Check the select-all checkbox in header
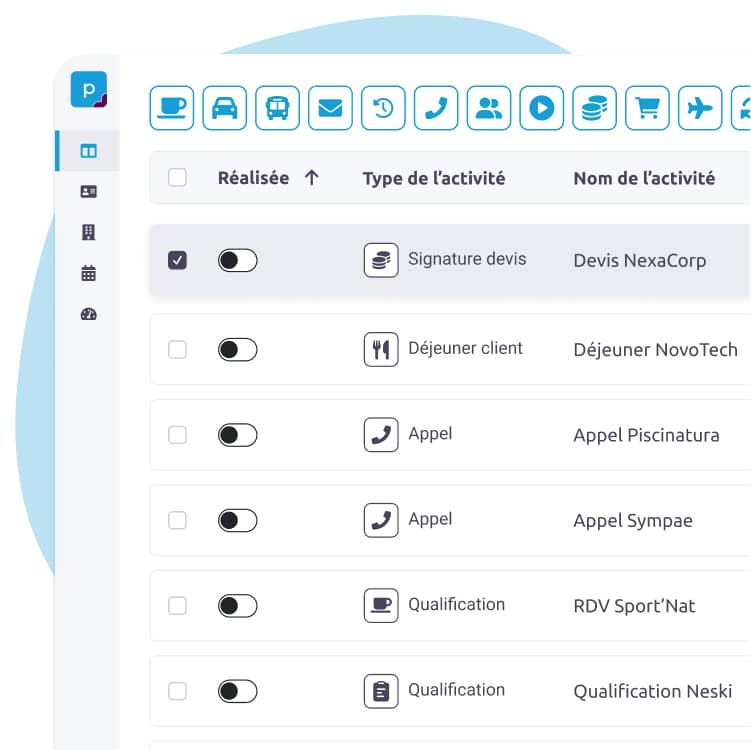The height and width of the screenshot is (750, 751). tap(177, 178)
